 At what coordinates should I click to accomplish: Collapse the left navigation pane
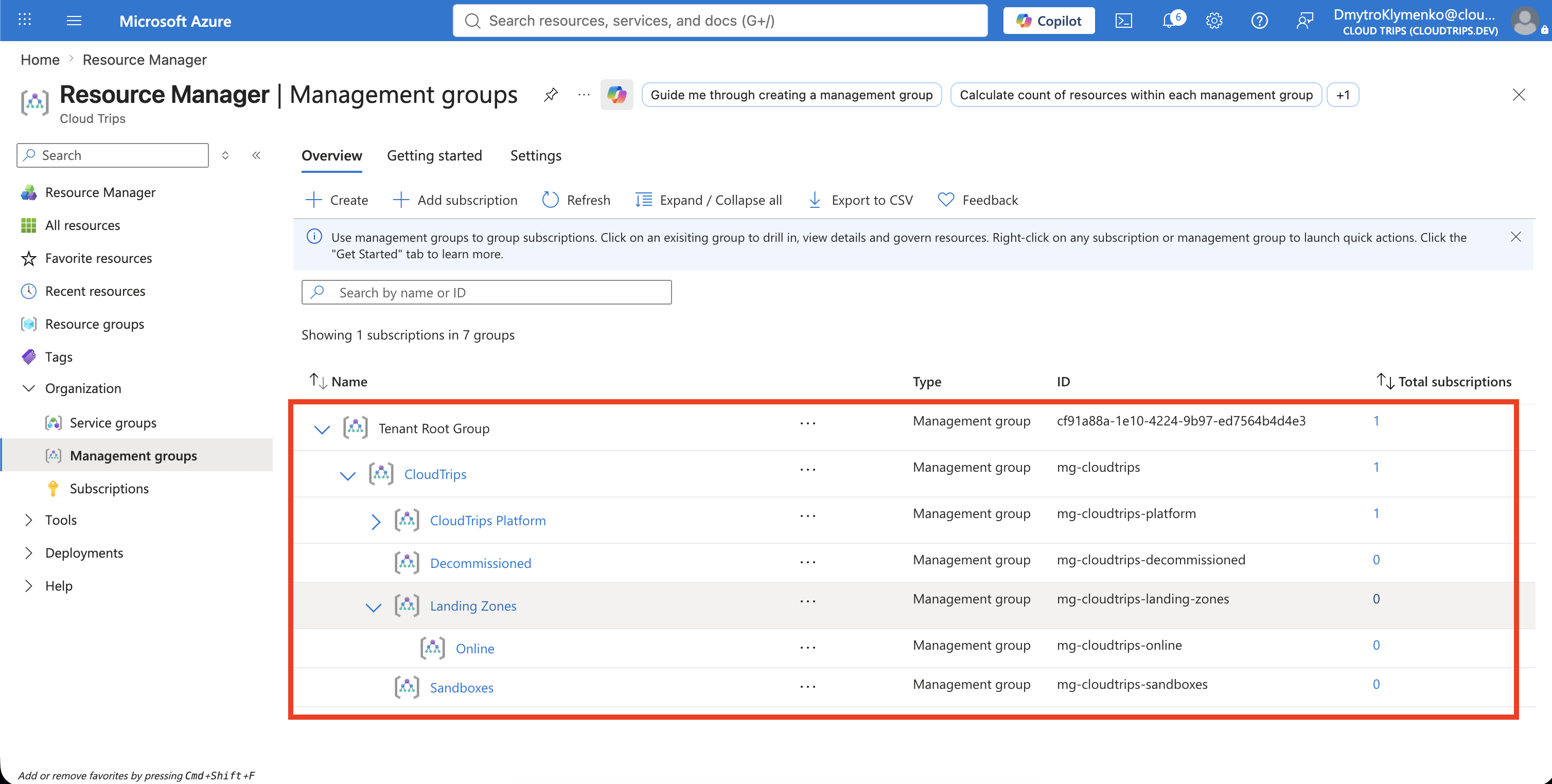256,155
